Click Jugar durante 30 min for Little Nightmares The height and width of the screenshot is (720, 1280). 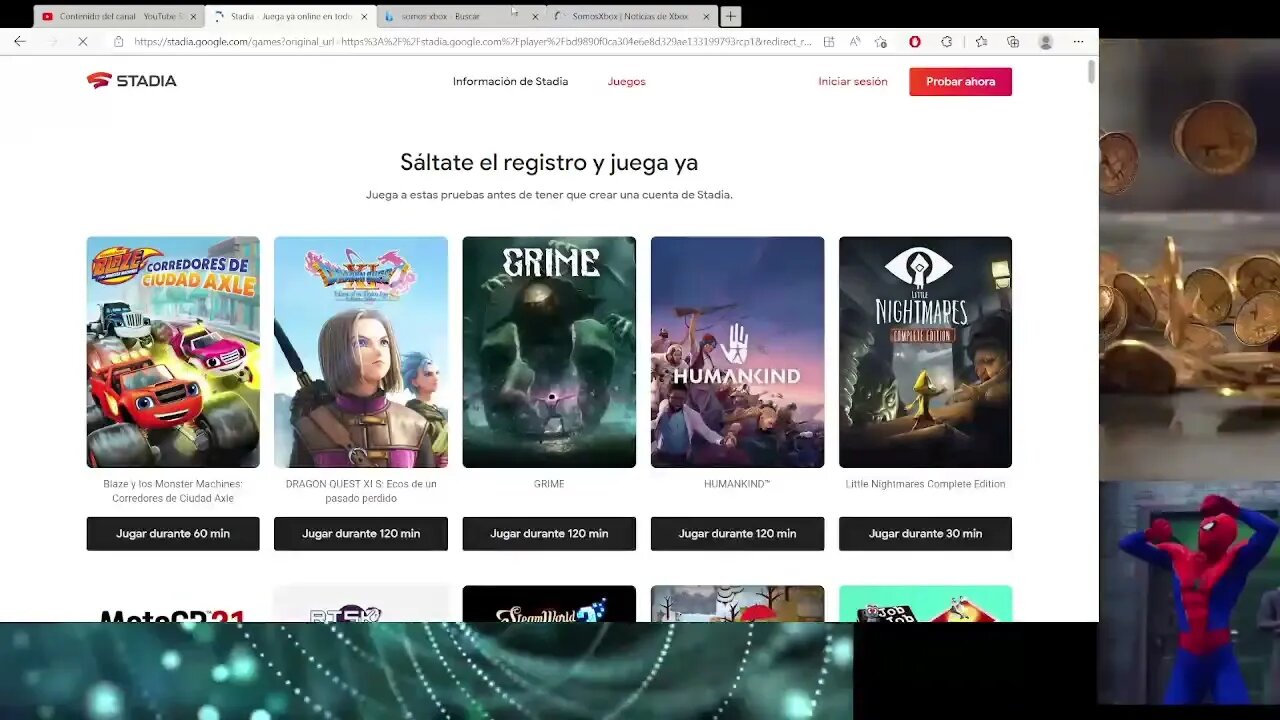[925, 534]
